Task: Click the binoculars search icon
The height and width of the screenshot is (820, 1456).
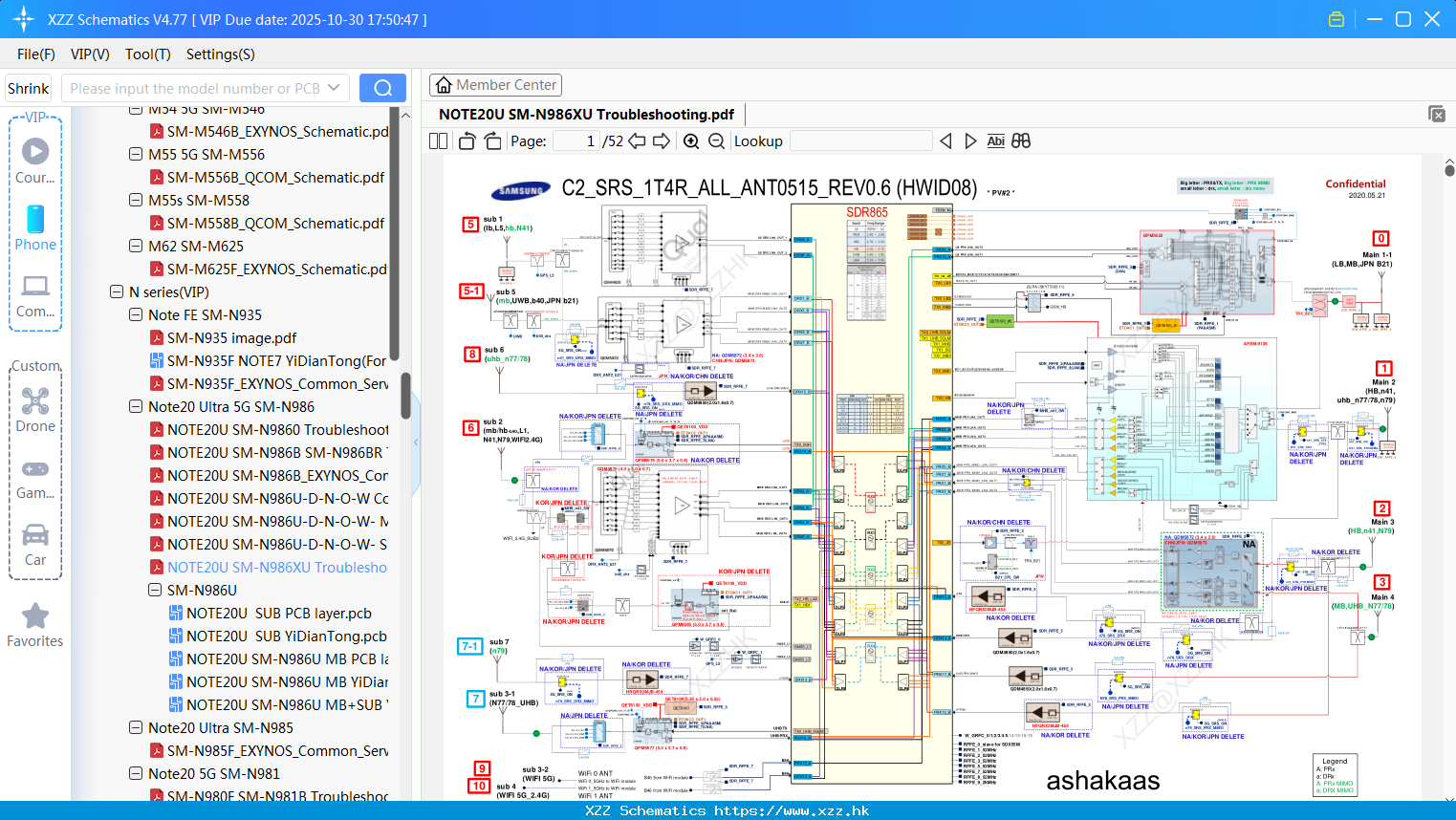Action: click(x=1021, y=140)
